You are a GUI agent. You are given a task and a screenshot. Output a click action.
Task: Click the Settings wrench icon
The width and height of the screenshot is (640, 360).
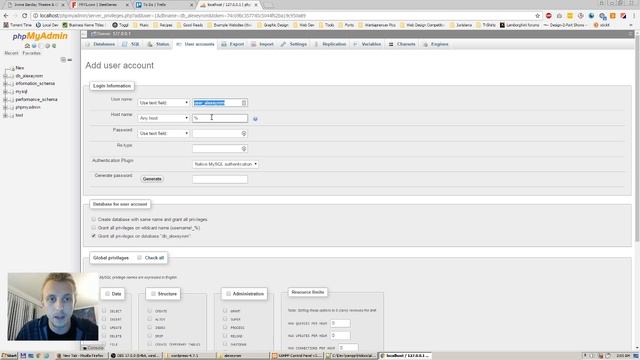(x=283, y=44)
